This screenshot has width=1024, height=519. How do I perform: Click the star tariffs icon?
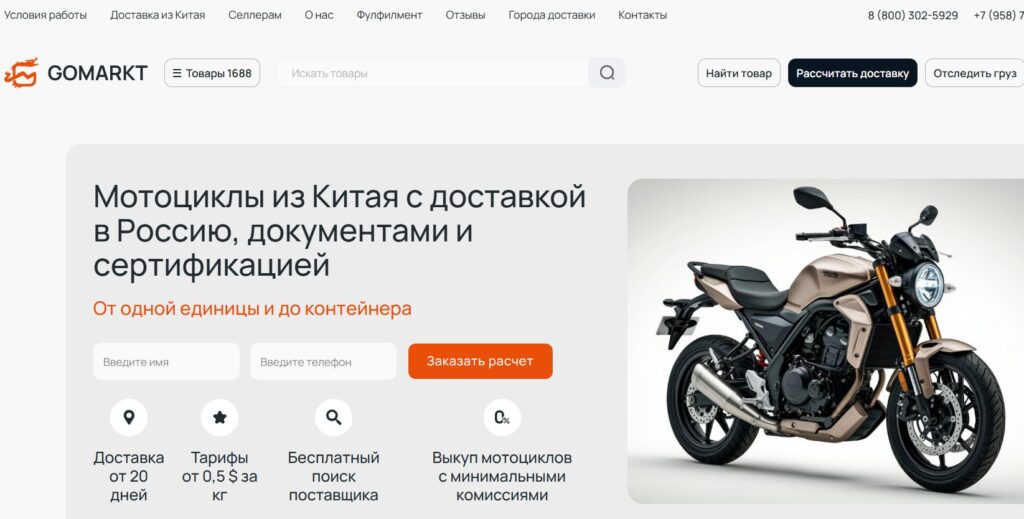pos(219,417)
